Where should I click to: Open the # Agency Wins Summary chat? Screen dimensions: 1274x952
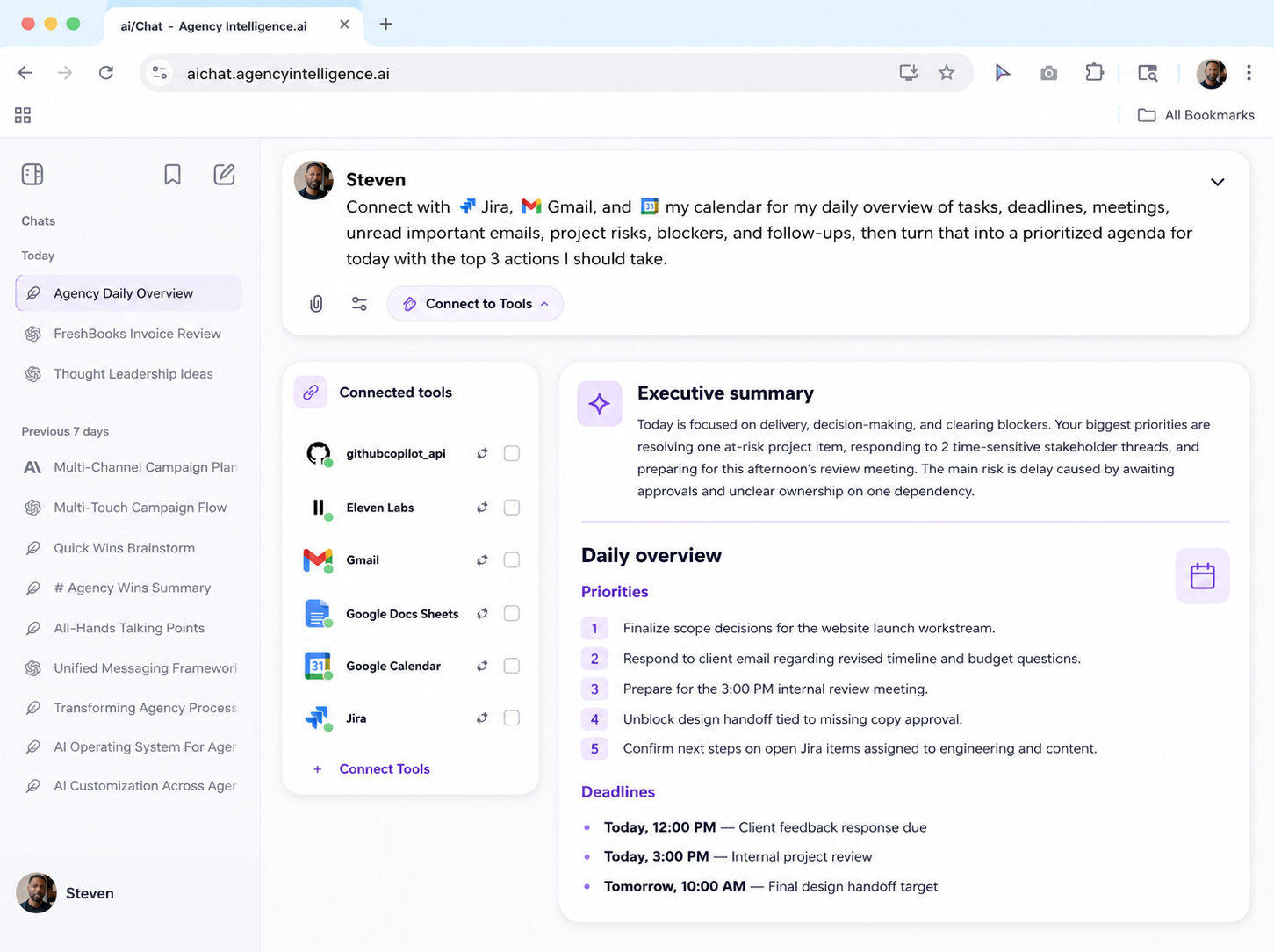(x=129, y=588)
